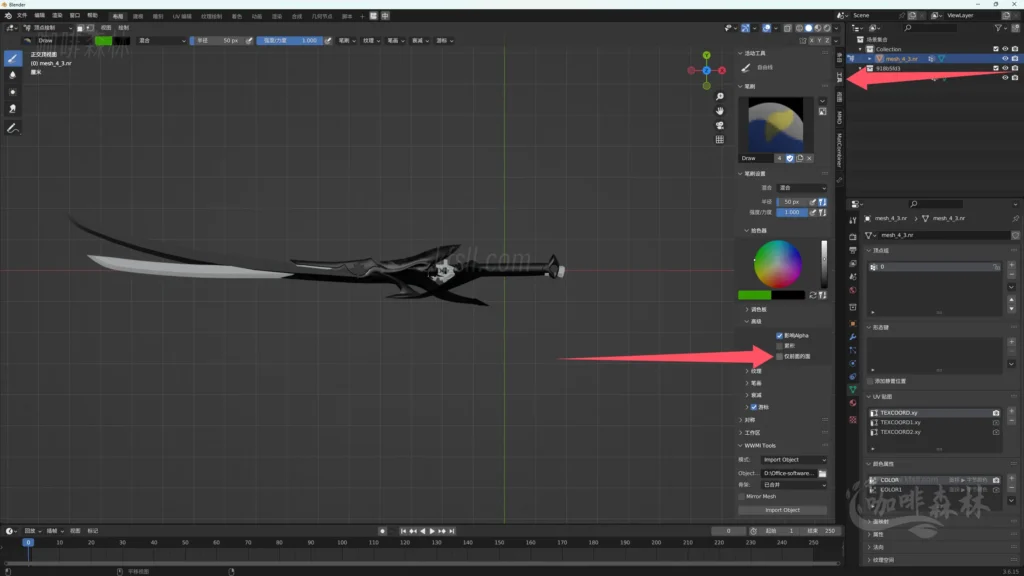Click the Import Object button
This screenshot has width=1024, height=576.
click(x=782, y=510)
